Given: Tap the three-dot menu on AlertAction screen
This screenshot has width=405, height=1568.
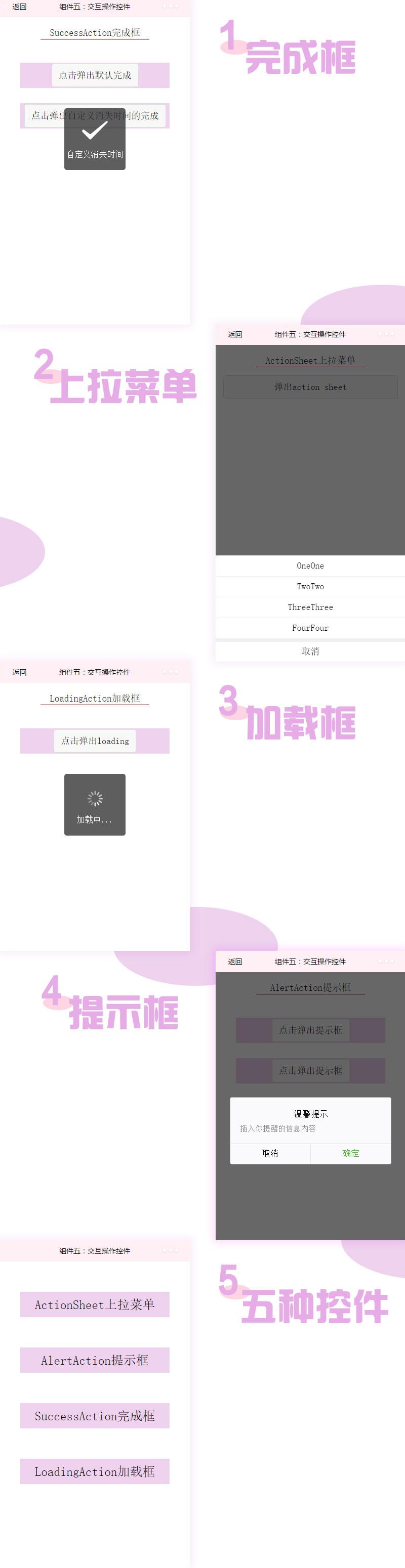Looking at the screenshot, I should coord(386,961).
